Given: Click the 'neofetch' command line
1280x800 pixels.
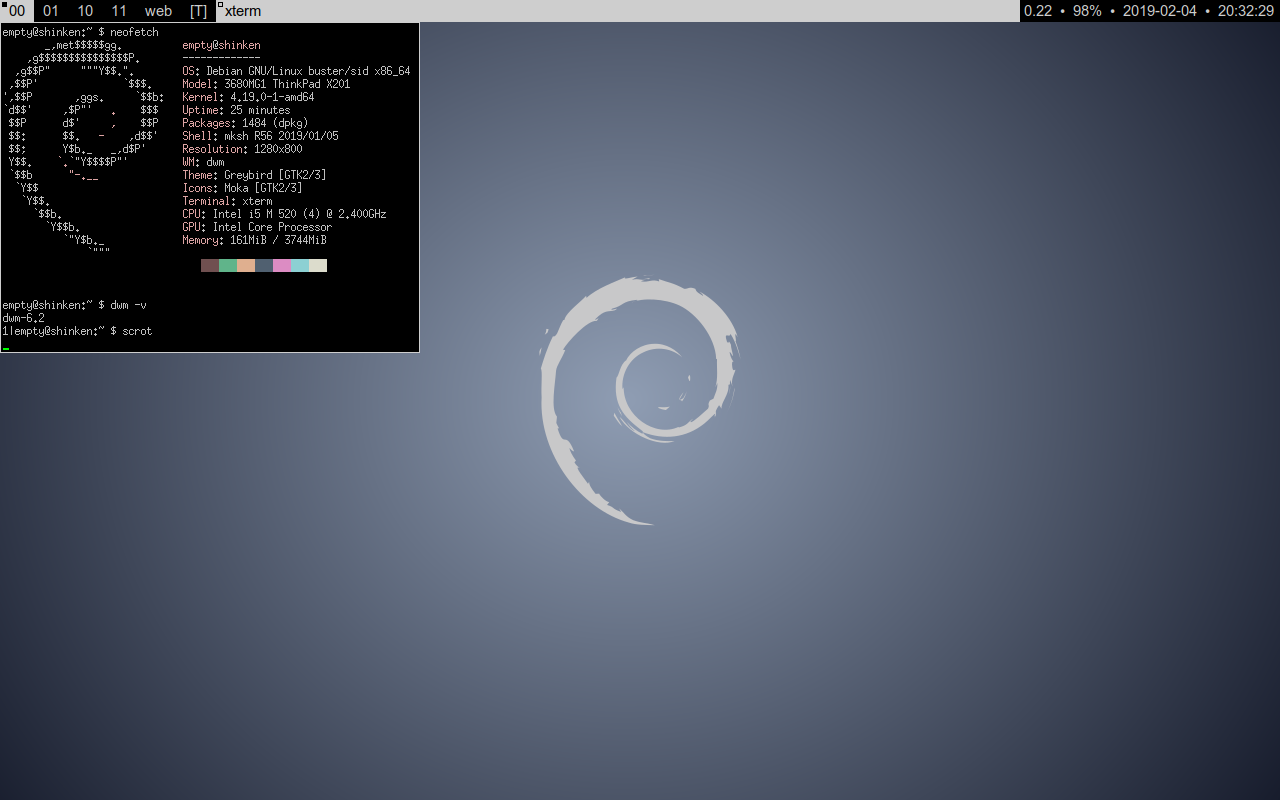Looking at the screenshot, I should pyautogui.click(x=80, y=32).
